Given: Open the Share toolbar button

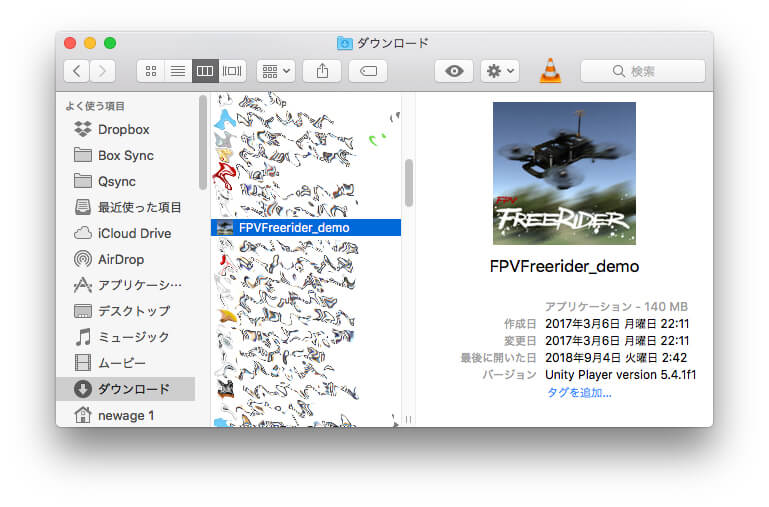Looking at the screenshot, I should pyautogui.click(x=322, y=71).
